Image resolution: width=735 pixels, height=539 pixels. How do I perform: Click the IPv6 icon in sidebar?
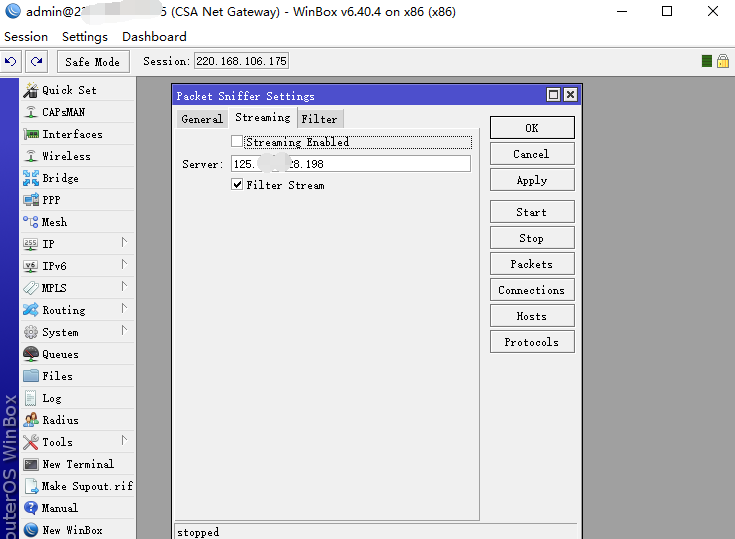tap(31, 266)
